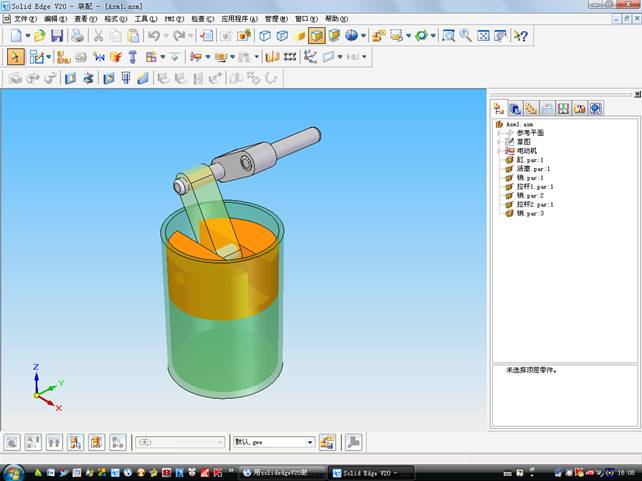Click the Solid Edge V20 taskbar button
Viewport: 642px width, 481px height.
371,473
